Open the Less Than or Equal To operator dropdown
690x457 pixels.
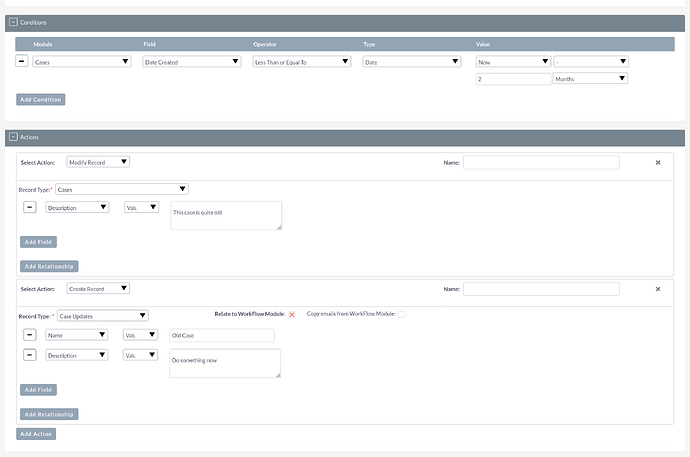[301, 61]
